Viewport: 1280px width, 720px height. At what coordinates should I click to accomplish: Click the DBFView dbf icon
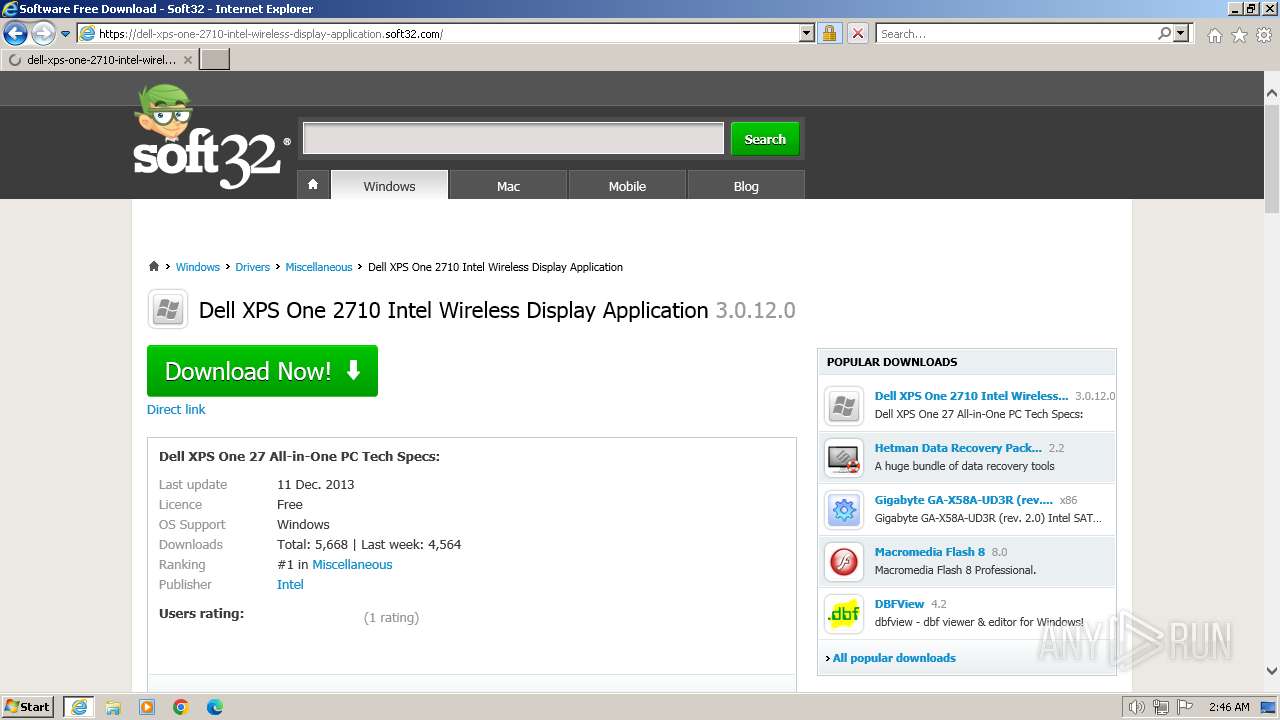pos(844,614)
